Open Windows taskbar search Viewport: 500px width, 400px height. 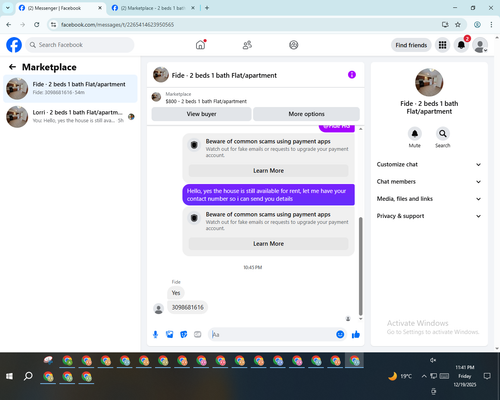tap(28, 376)
